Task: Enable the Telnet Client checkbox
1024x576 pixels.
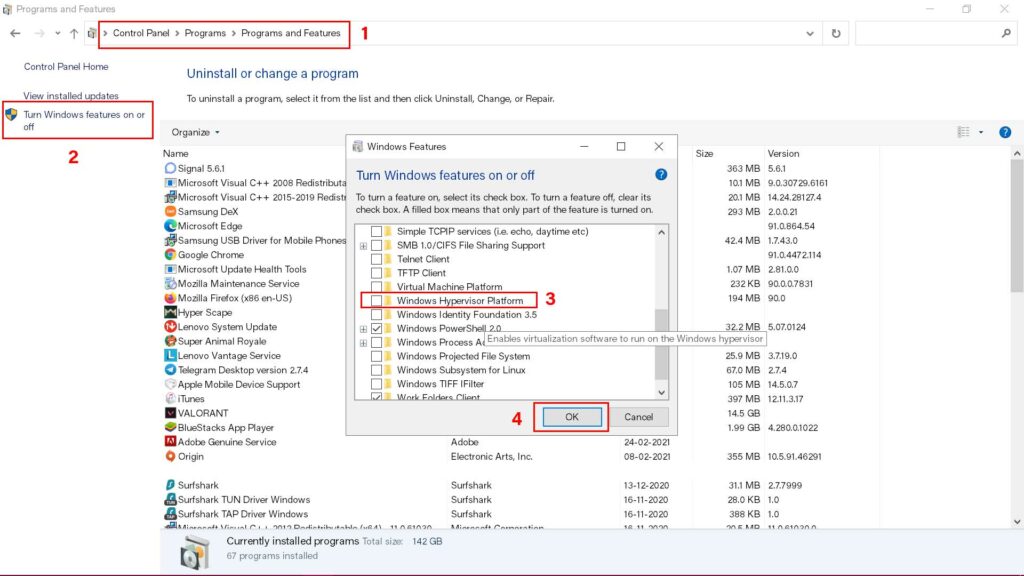Action: (376, 259)
